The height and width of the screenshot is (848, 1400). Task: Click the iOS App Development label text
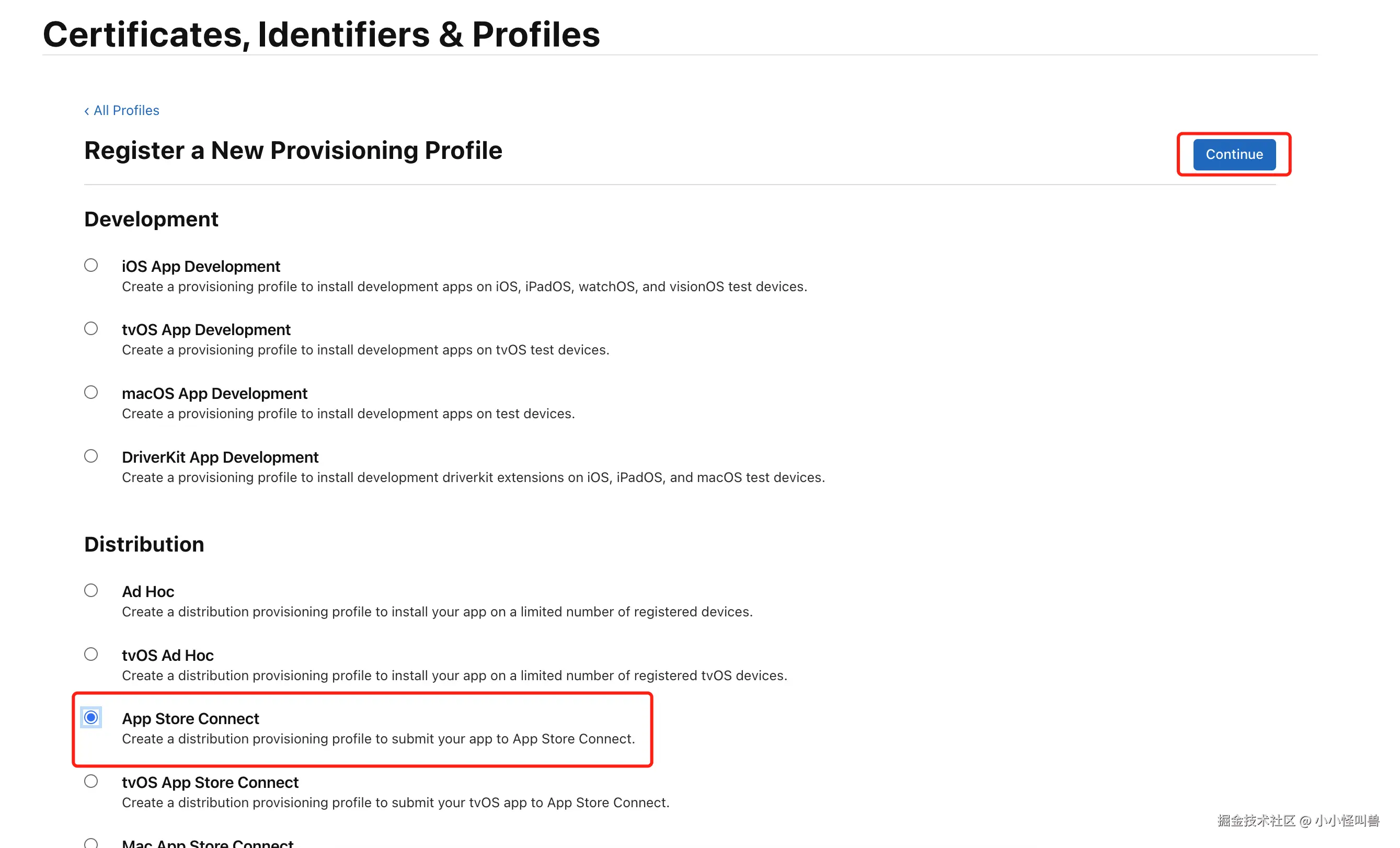click(x=201, y=267)
